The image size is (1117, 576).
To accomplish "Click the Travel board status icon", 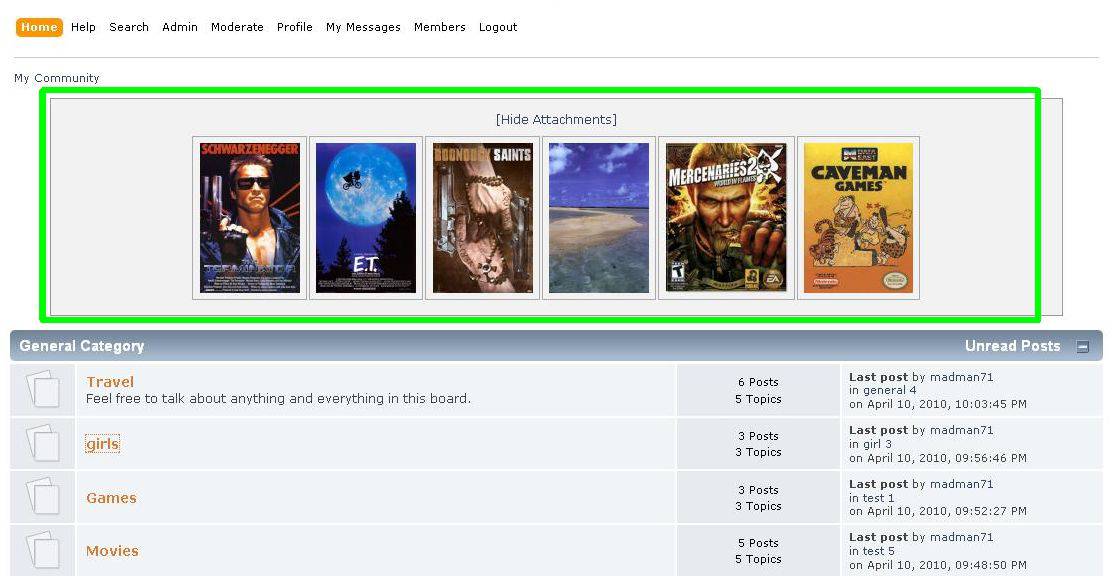I will [x=43, y=389].
